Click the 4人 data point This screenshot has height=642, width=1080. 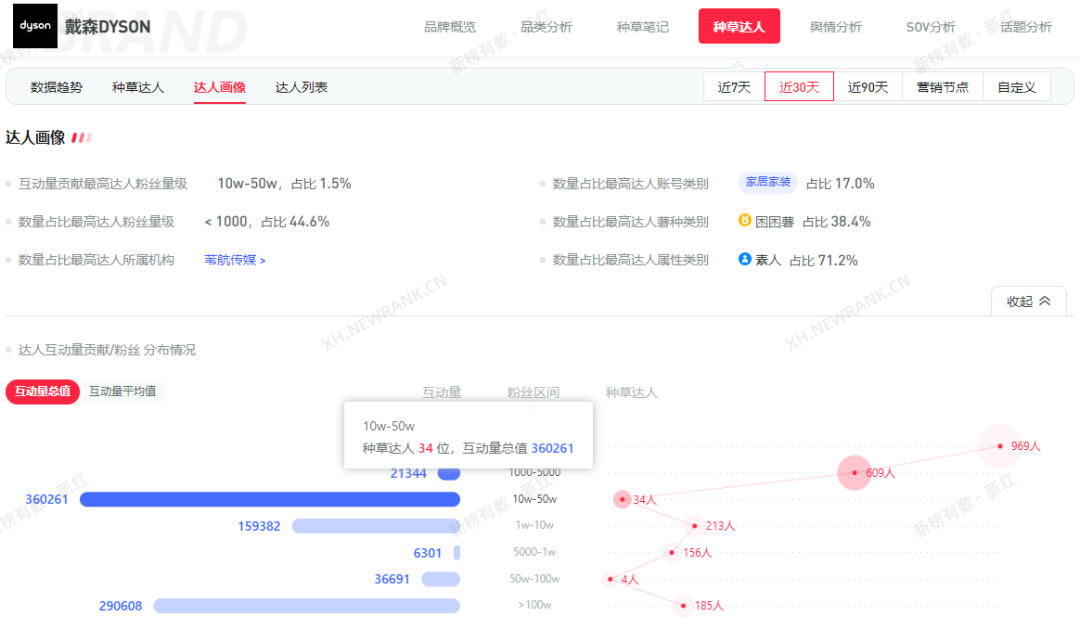(x=610, y=579)
